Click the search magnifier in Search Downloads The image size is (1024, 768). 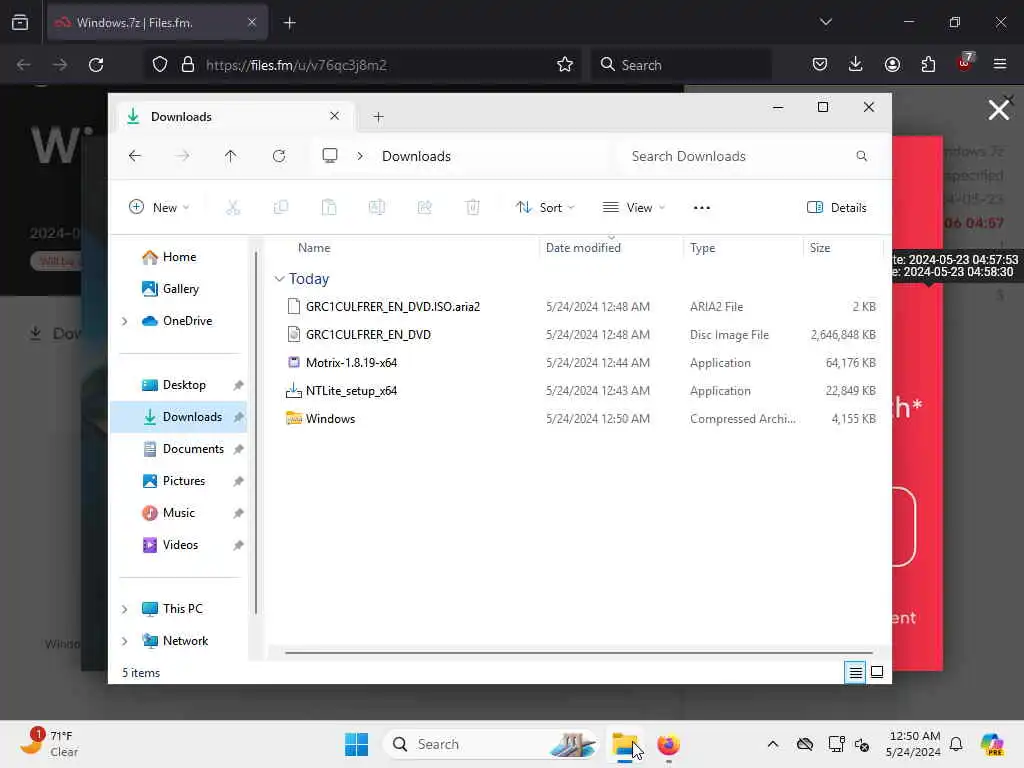[861, 156]
